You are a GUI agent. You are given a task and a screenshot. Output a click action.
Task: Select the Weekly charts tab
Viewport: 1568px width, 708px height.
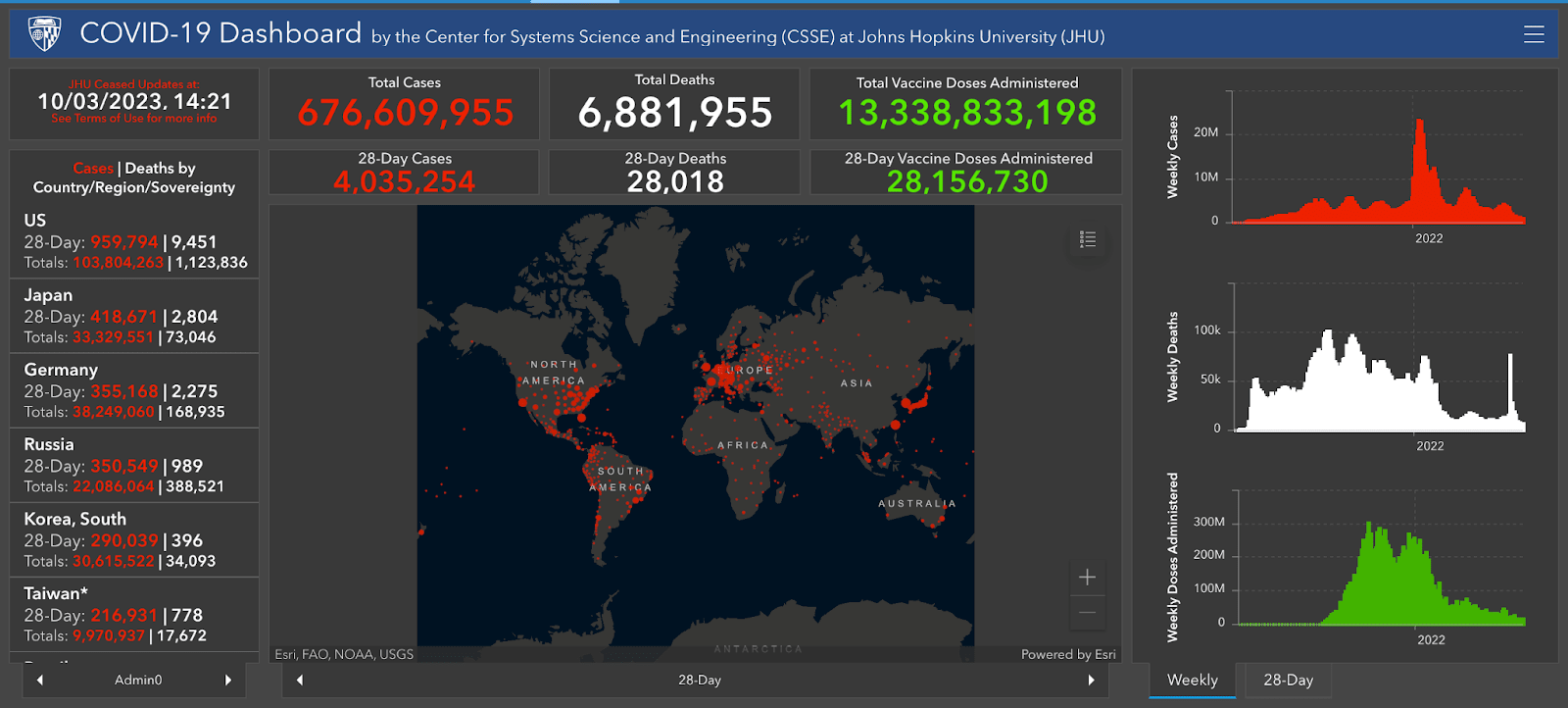coord(1192,680)
